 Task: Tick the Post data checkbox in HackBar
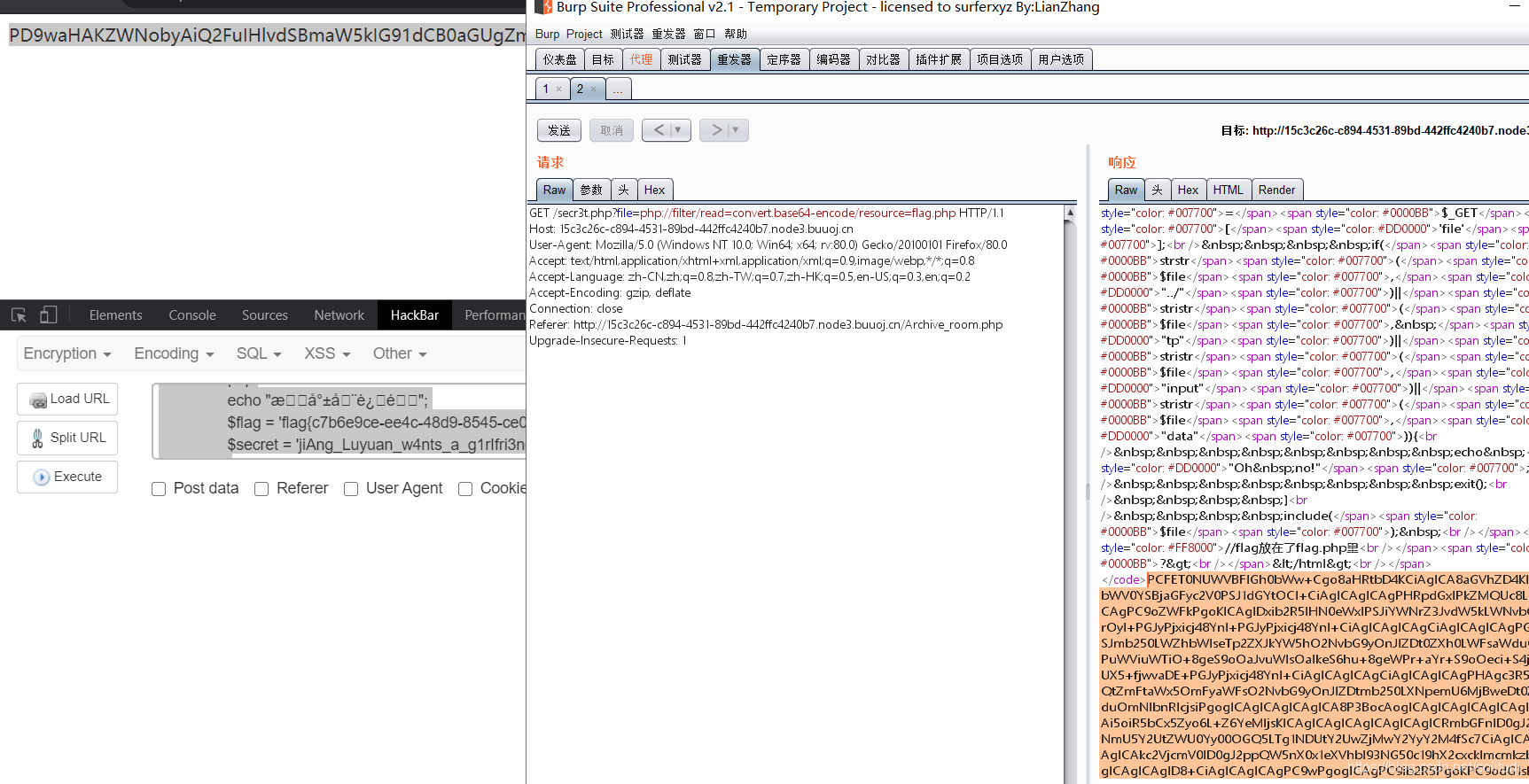pyautogui.click(x=159, y=489)
